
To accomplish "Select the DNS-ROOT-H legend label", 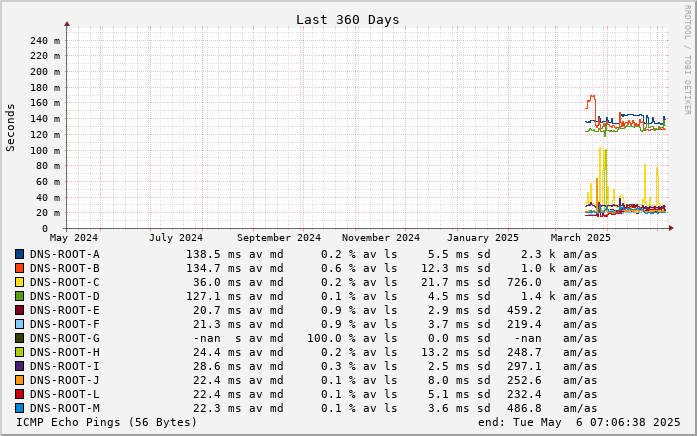I will coord(65,352).
